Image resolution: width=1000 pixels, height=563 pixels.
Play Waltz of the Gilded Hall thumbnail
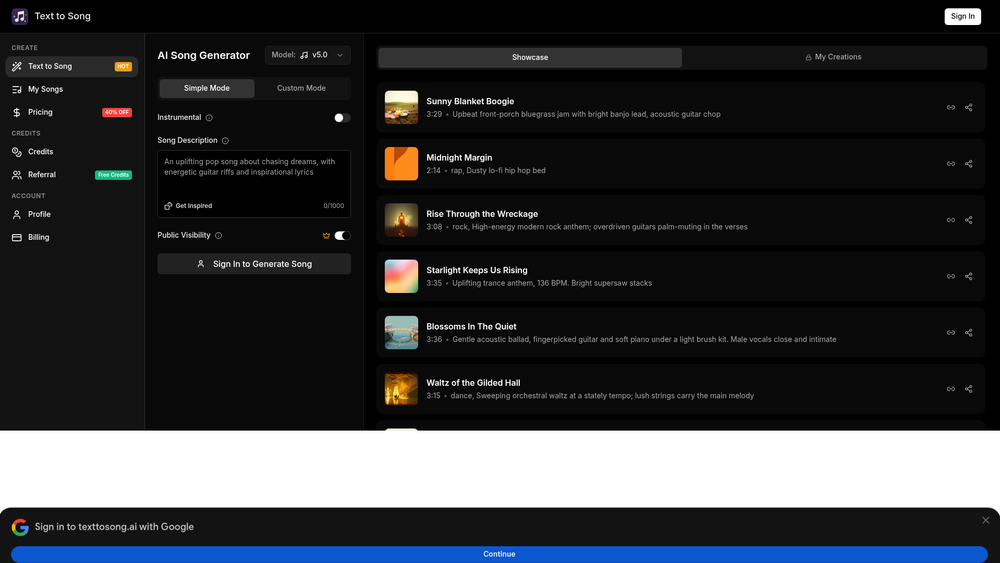(x=401, y=389)
